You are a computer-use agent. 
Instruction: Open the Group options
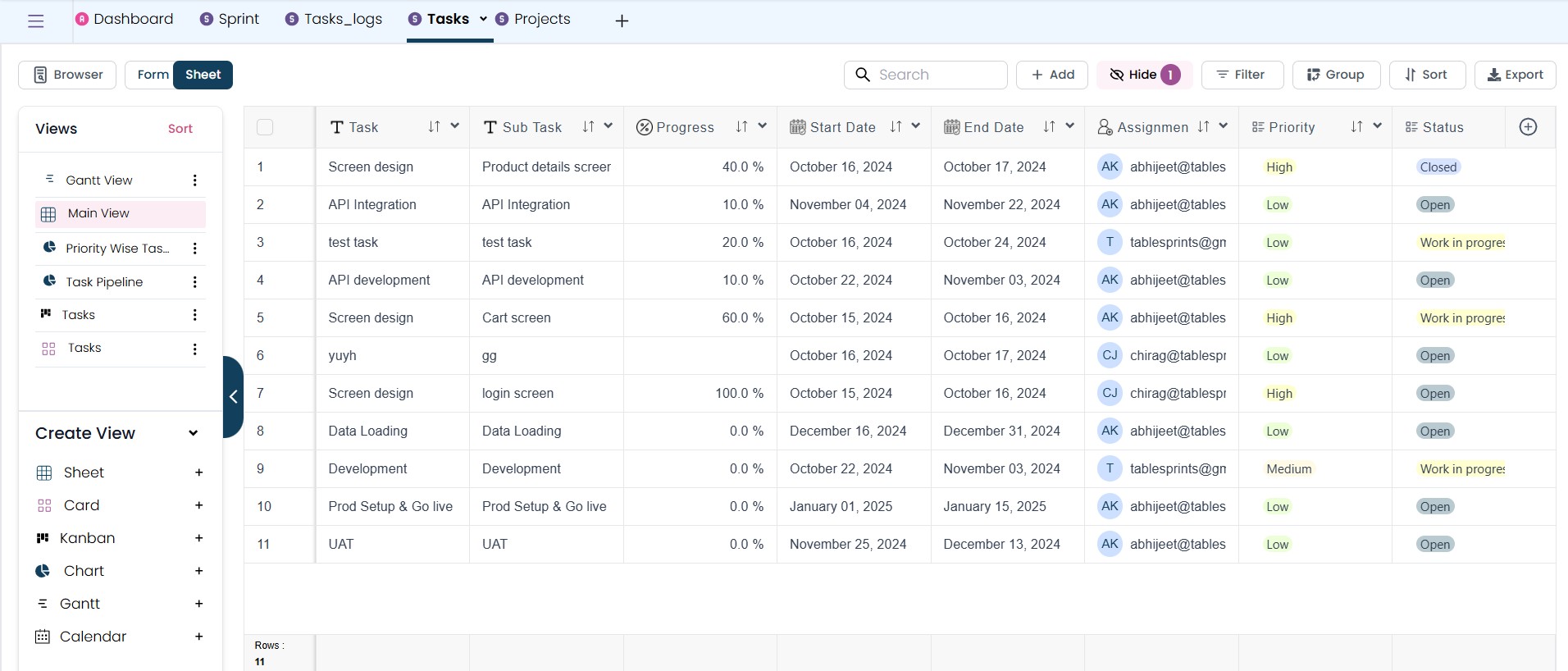coord(1337,75)
